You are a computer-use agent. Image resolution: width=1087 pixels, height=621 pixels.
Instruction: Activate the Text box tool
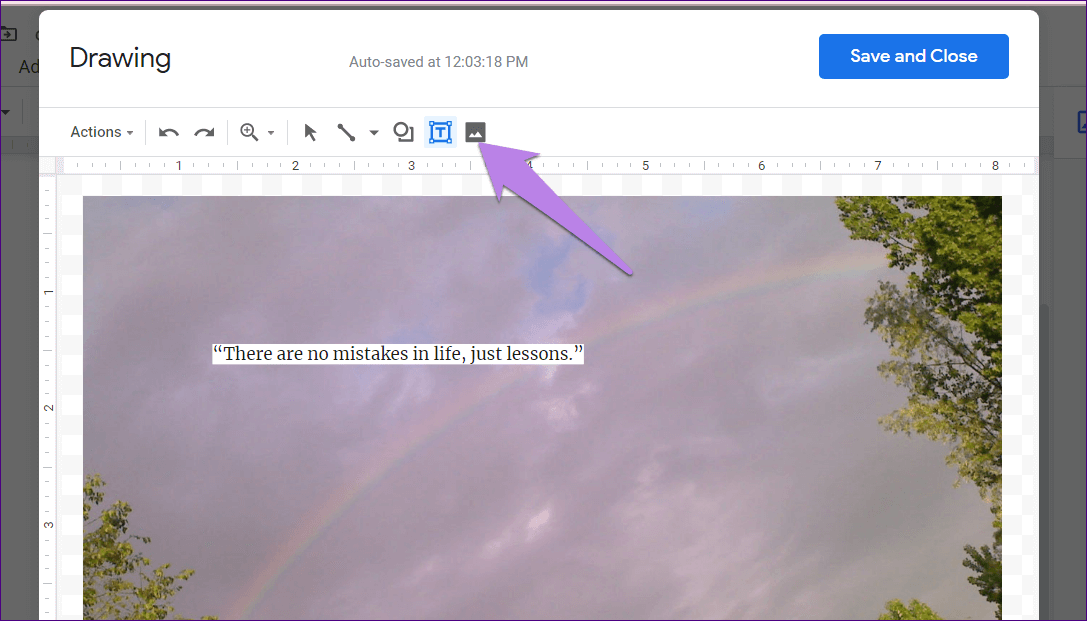440,132
